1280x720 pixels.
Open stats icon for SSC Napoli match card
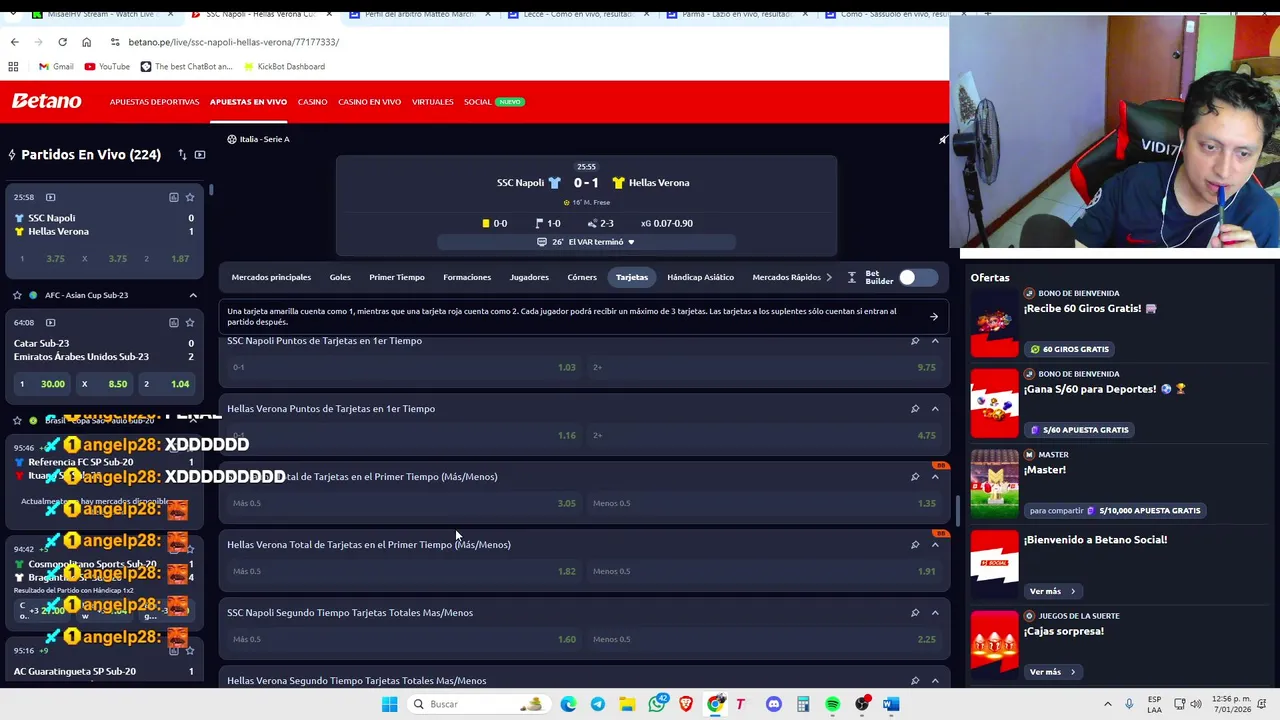(x=174, y=197)
